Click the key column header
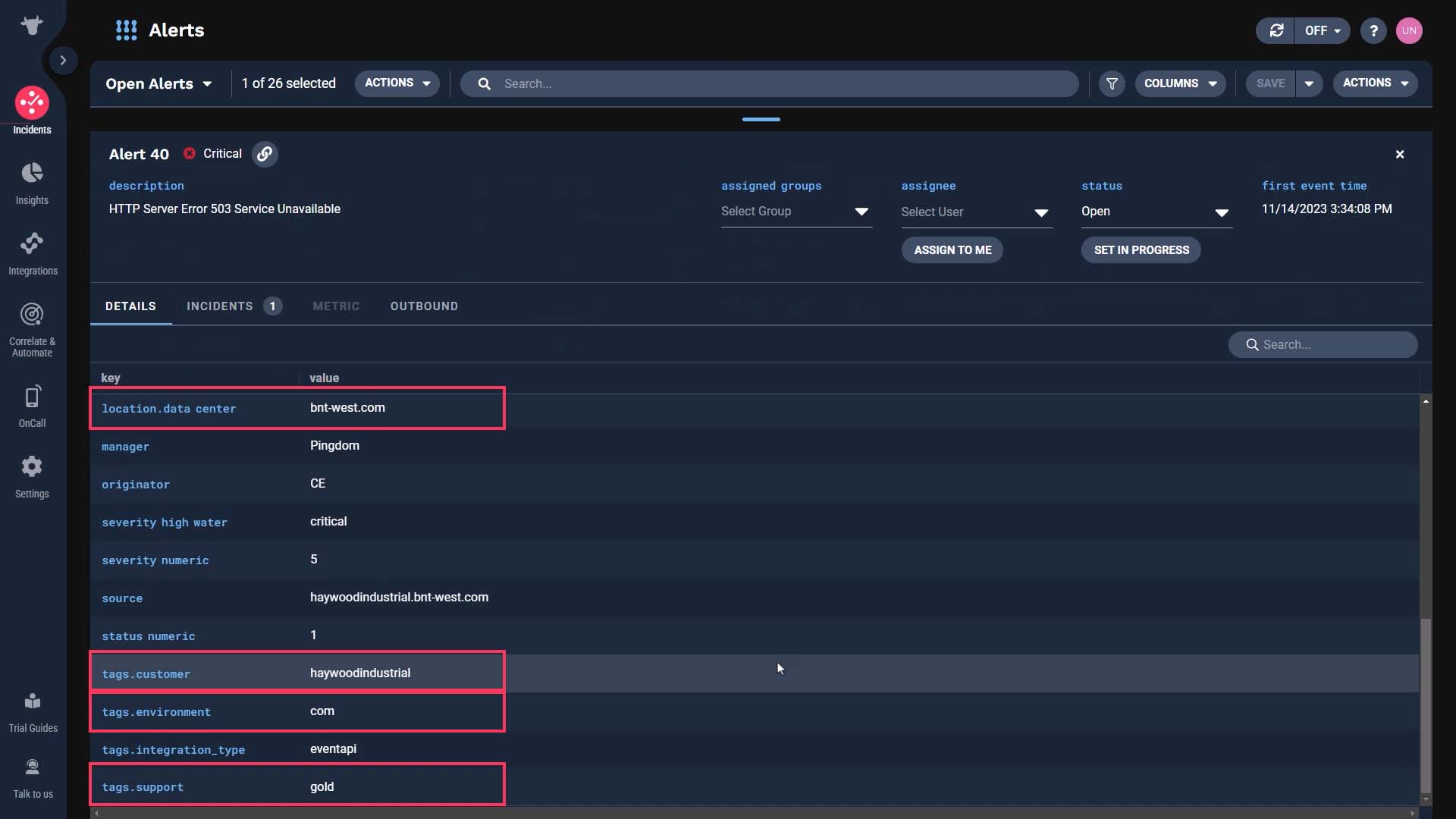 coord(111,378)
